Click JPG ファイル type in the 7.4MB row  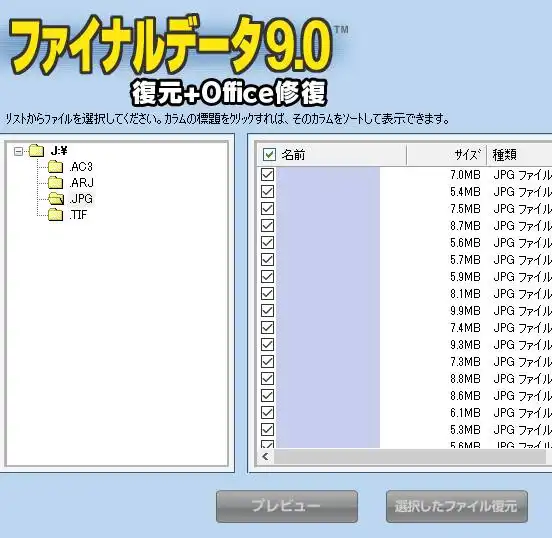pos(522,328)
